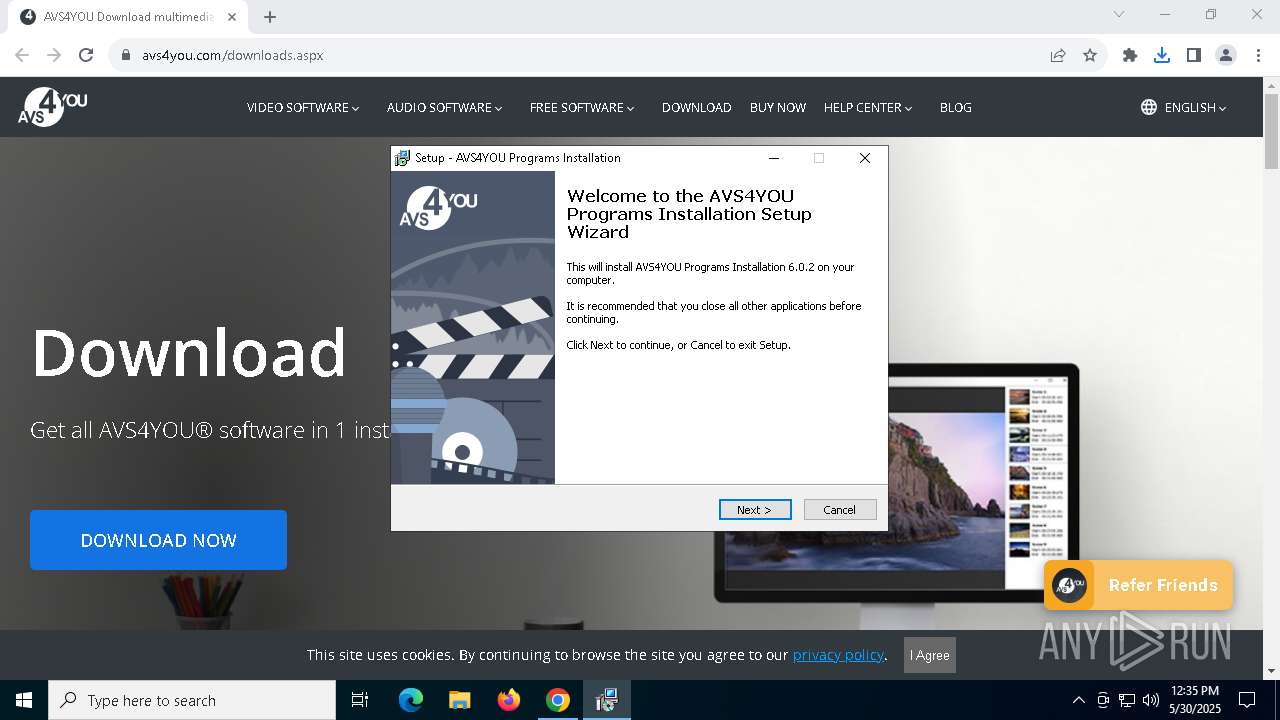Click the address bar URL field
This screenshot has width=1280, height=720.
point(580,55)
